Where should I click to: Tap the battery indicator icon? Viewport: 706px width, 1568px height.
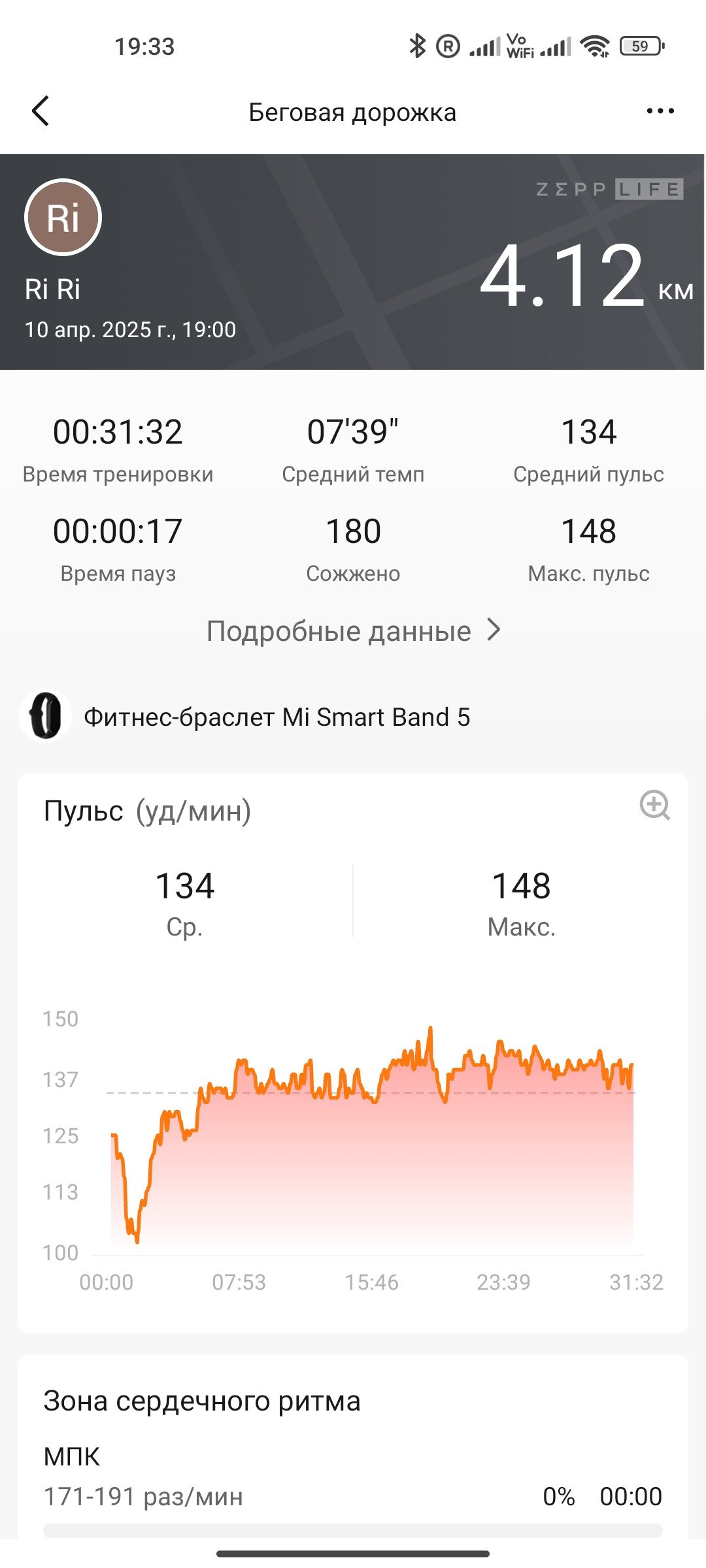(642, 46)
